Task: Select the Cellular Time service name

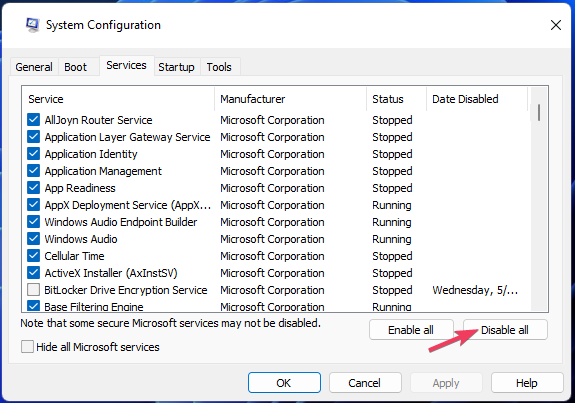Action: 74,256
